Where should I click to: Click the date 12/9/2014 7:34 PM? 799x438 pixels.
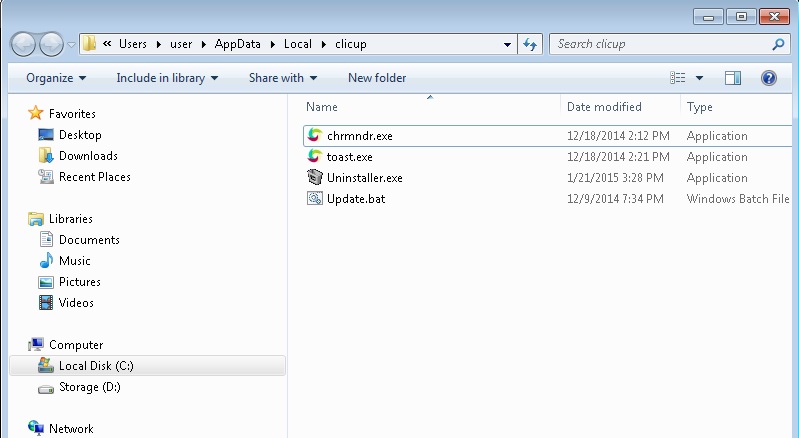(615, 199)
